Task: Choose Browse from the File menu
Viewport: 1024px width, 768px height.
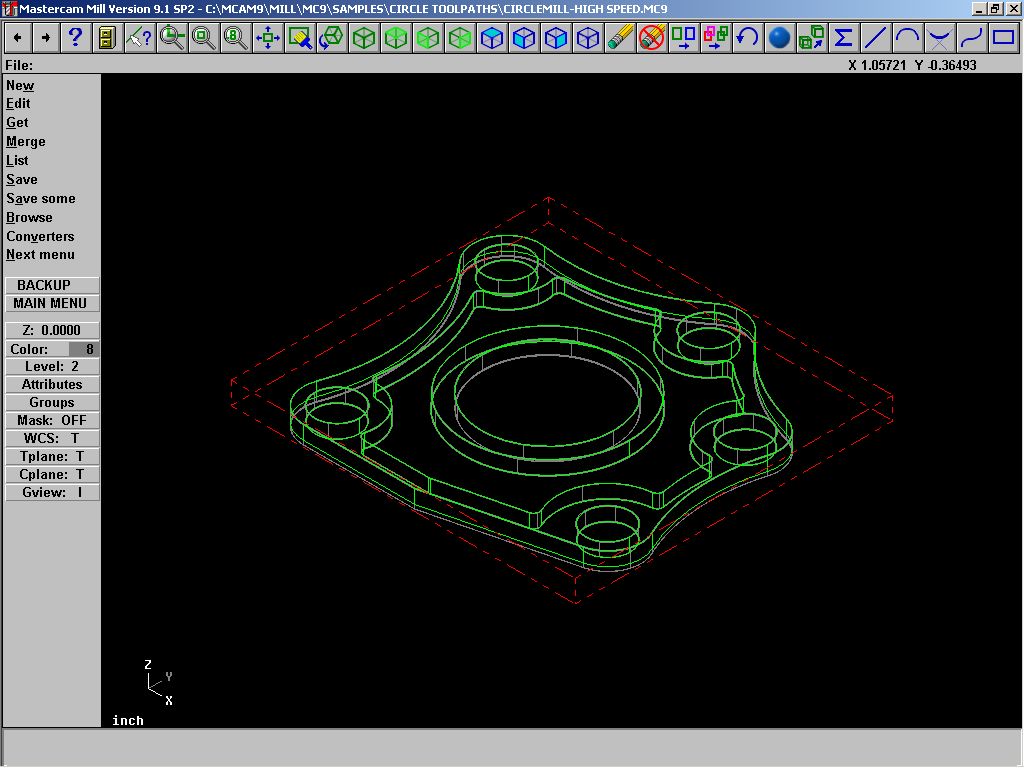Action: click(29, 217)
